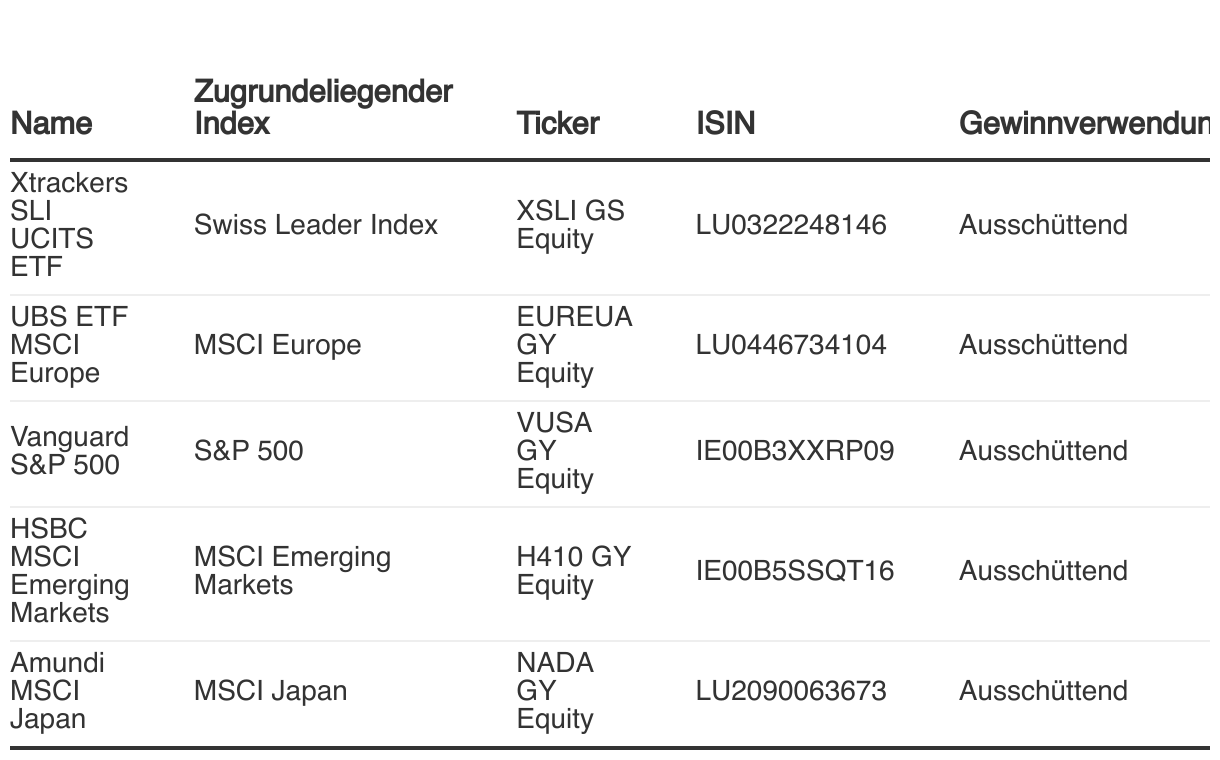
Task: Click ticker H410 GY Equity
Action: [574, 571]
